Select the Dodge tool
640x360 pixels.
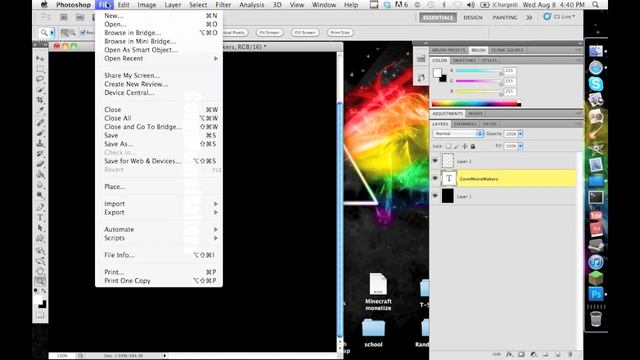[x=40, y=195]
